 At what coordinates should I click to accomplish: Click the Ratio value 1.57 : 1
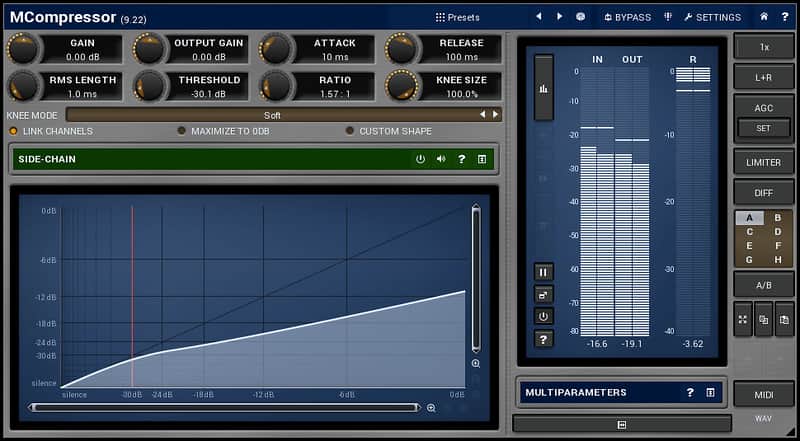coord(335,94)
